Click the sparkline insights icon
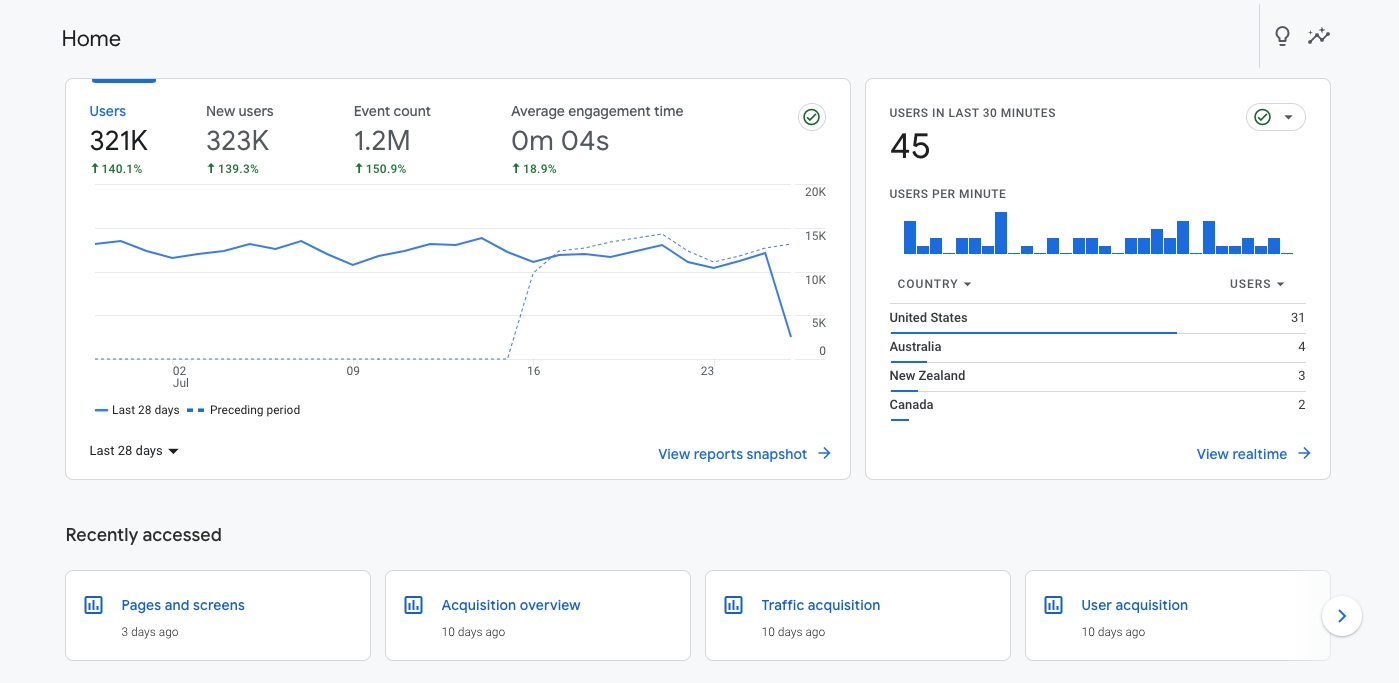The image size is (1399, 683). coord(1319,37)
